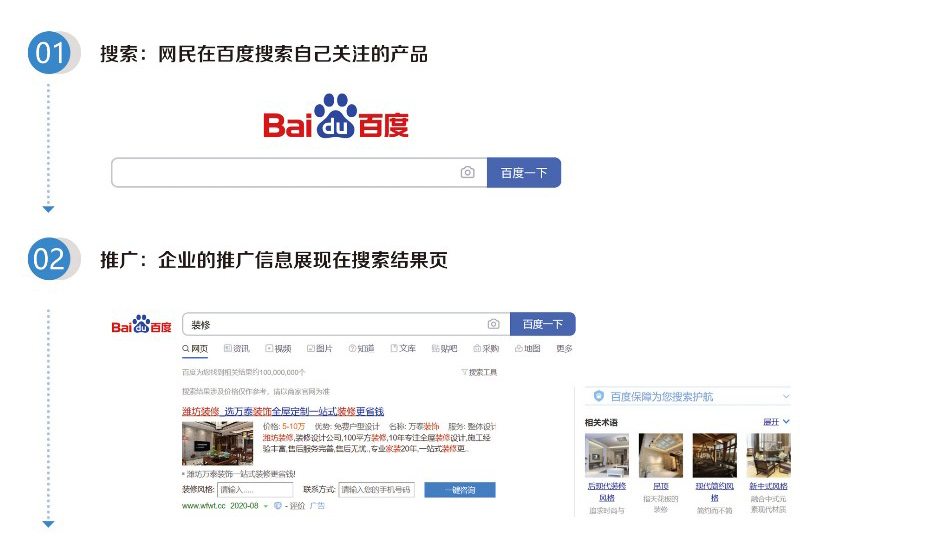Switch to the 地图 tab
The height and width of the screenshot is (549, 941).
click(528, 349)
